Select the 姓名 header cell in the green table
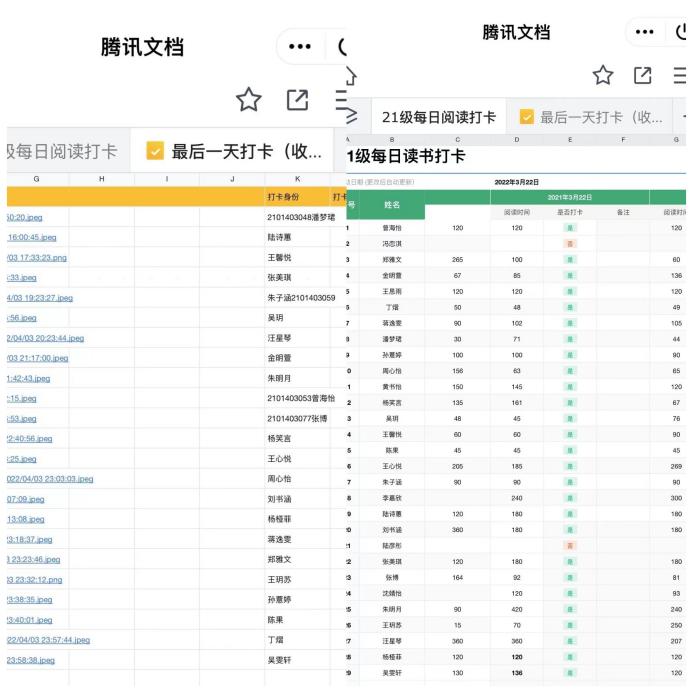Image resolution: width=693 pixels, height=693 pixels. pos(391,204)
